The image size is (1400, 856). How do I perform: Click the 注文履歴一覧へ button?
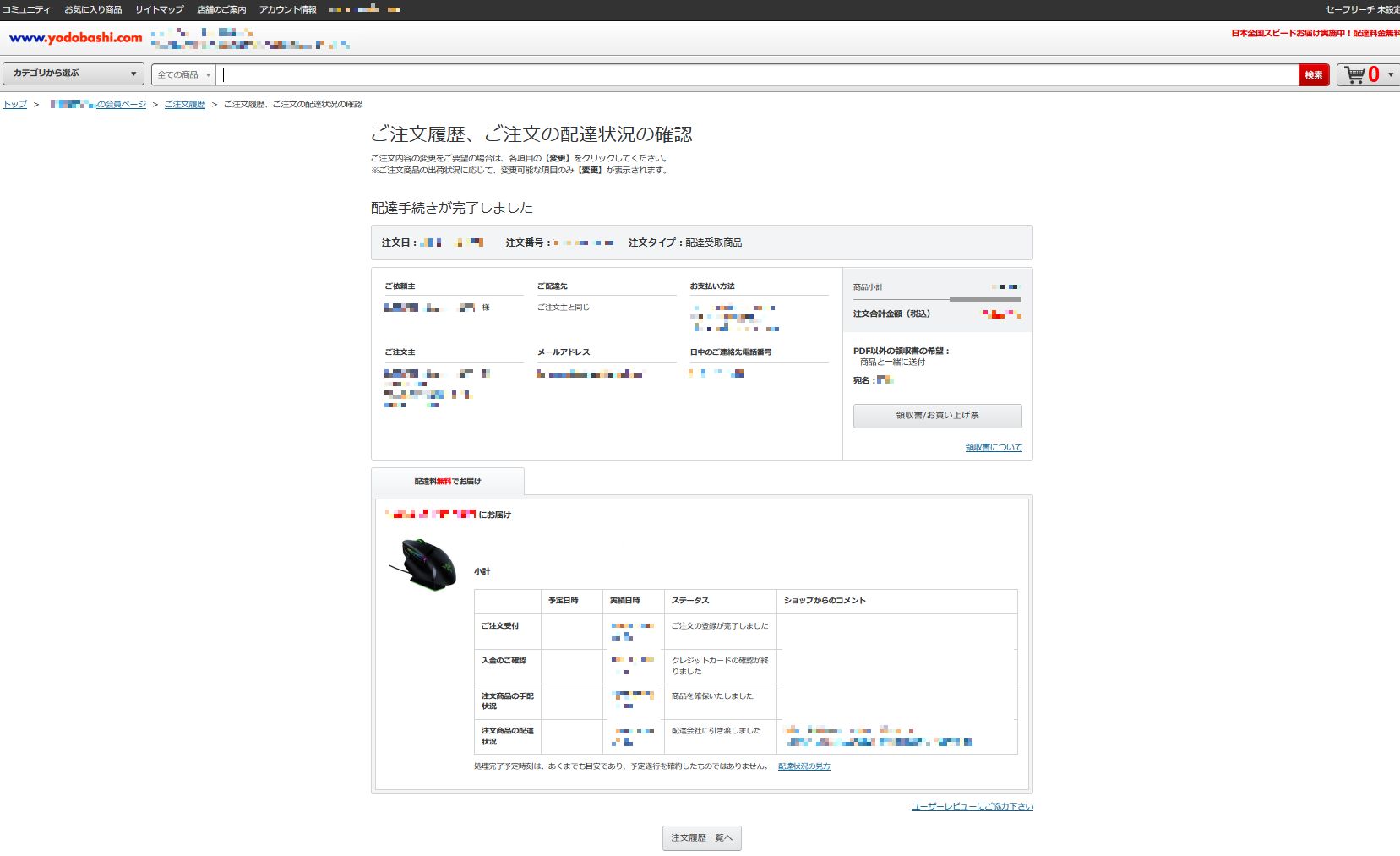tap(701, 838)
